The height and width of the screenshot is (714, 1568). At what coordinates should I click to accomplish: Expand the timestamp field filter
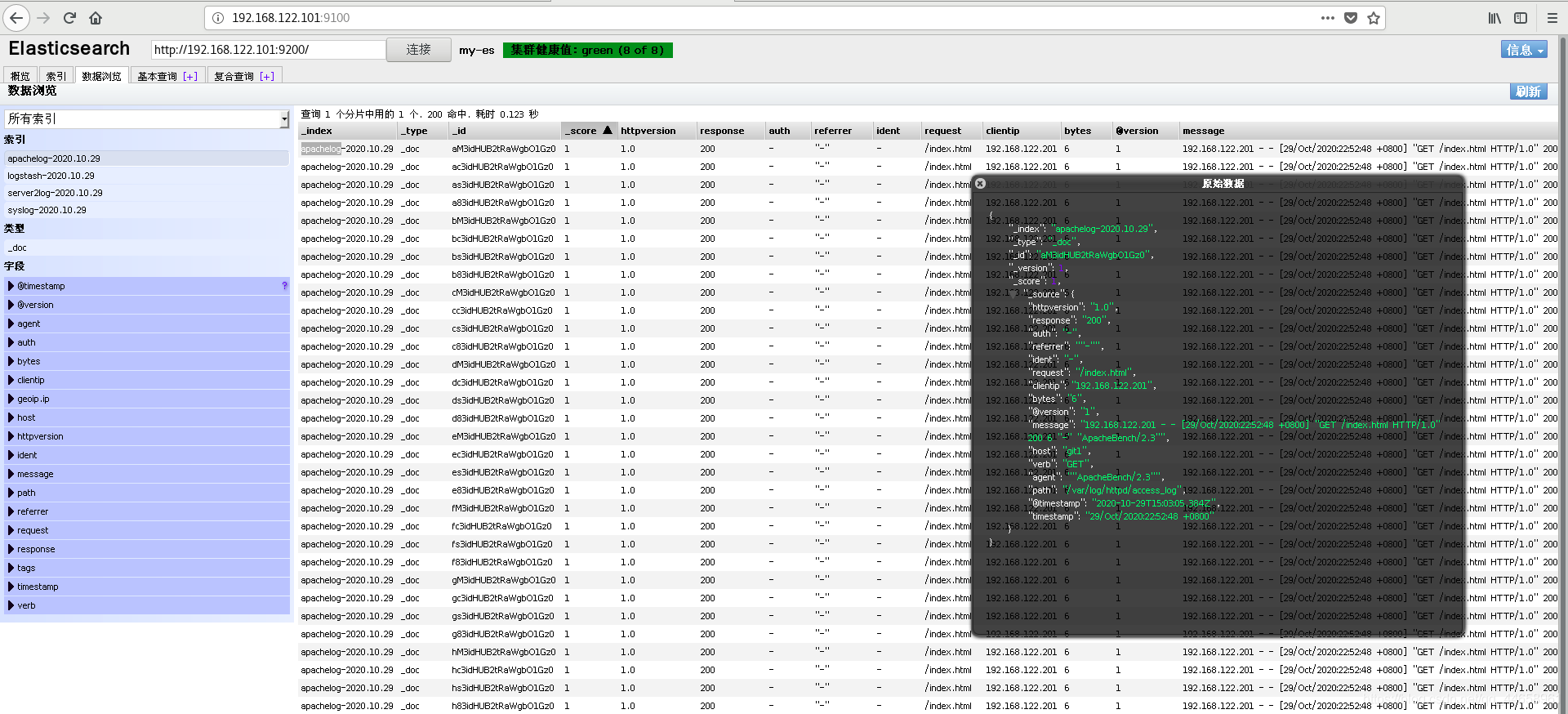click(147, 587)
